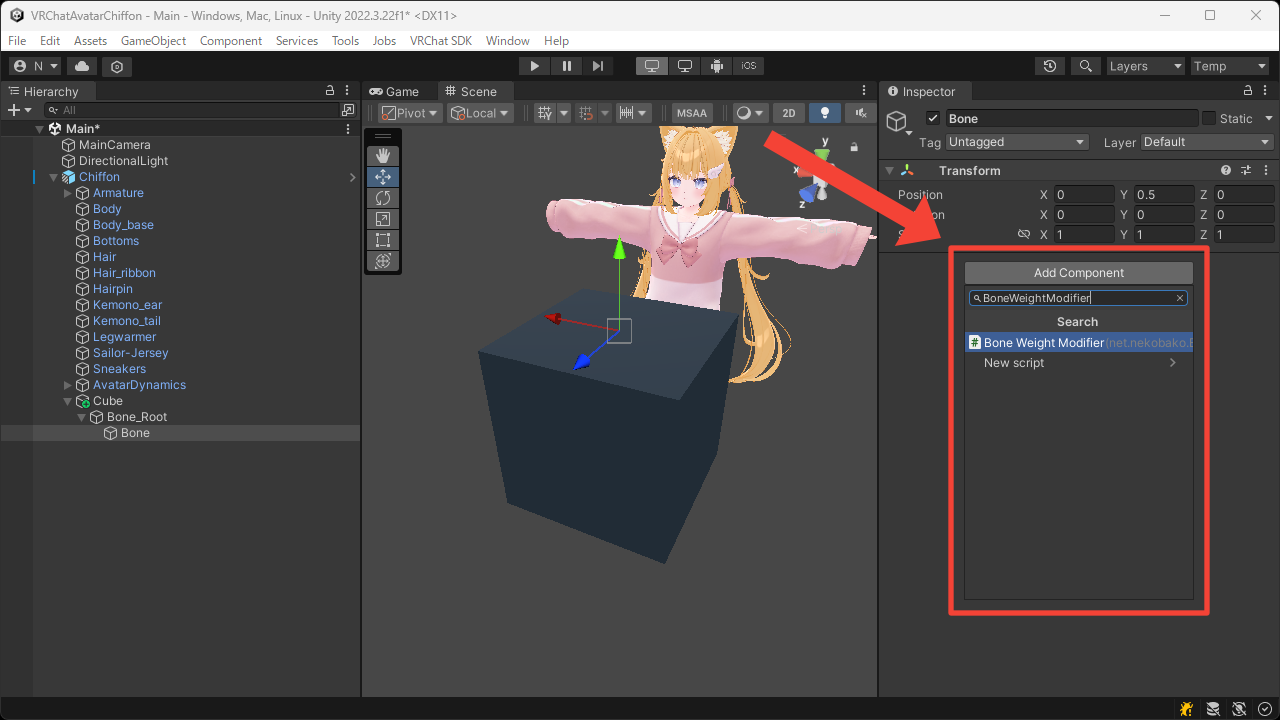This screenshot has height=720, width=1280.
Task: Click the Play button
Action: coord(535,66)
